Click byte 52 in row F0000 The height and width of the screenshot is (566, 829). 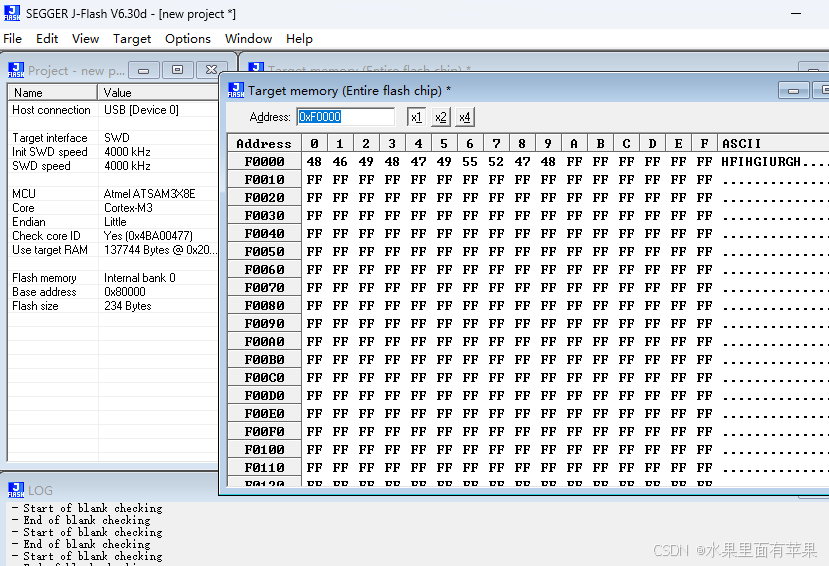coord(496,161)
